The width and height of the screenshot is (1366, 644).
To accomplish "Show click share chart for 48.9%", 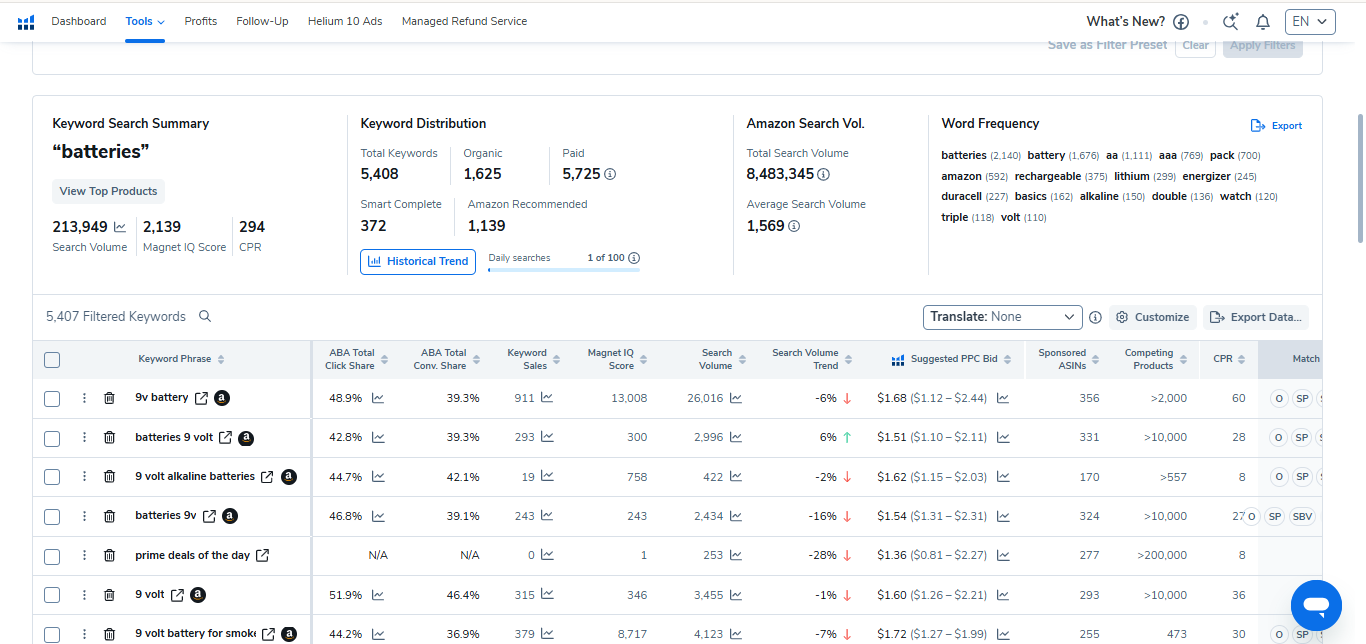I will 378,398.
